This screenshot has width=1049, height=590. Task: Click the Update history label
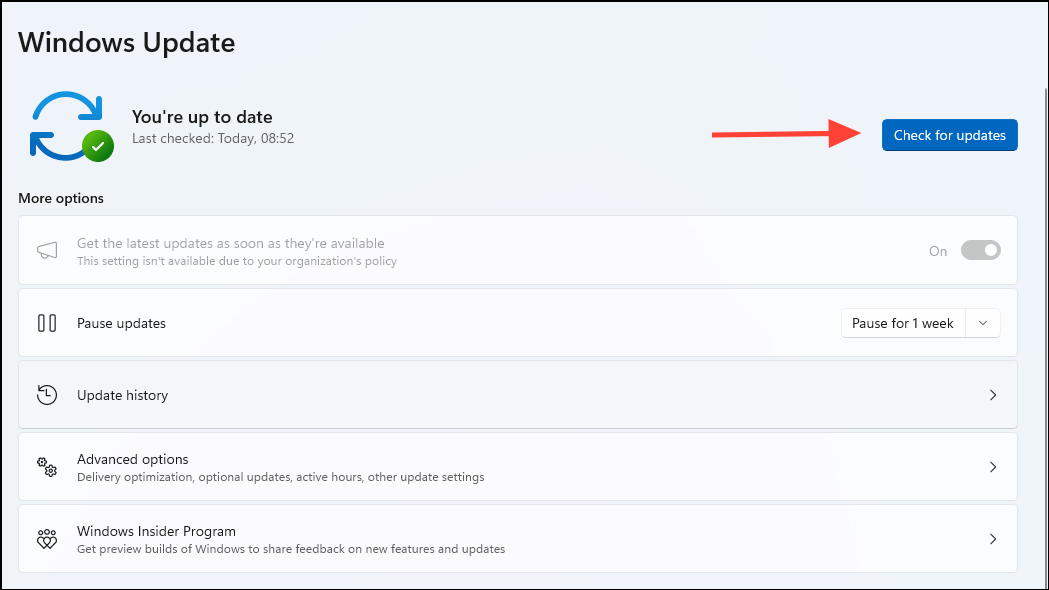click(122, 395)
